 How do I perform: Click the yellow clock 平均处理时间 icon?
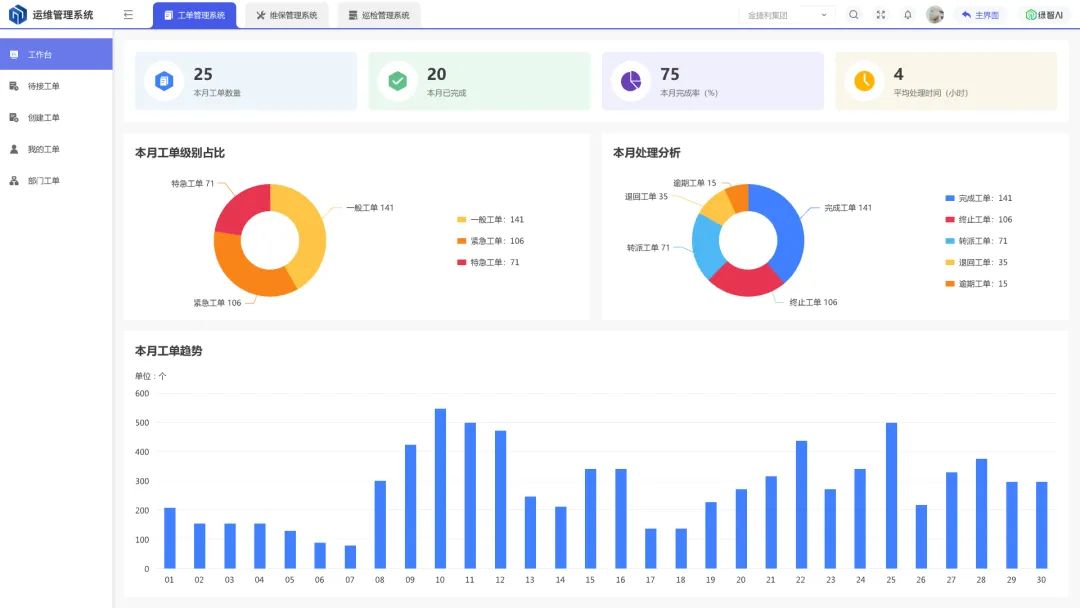click(864, 81)
